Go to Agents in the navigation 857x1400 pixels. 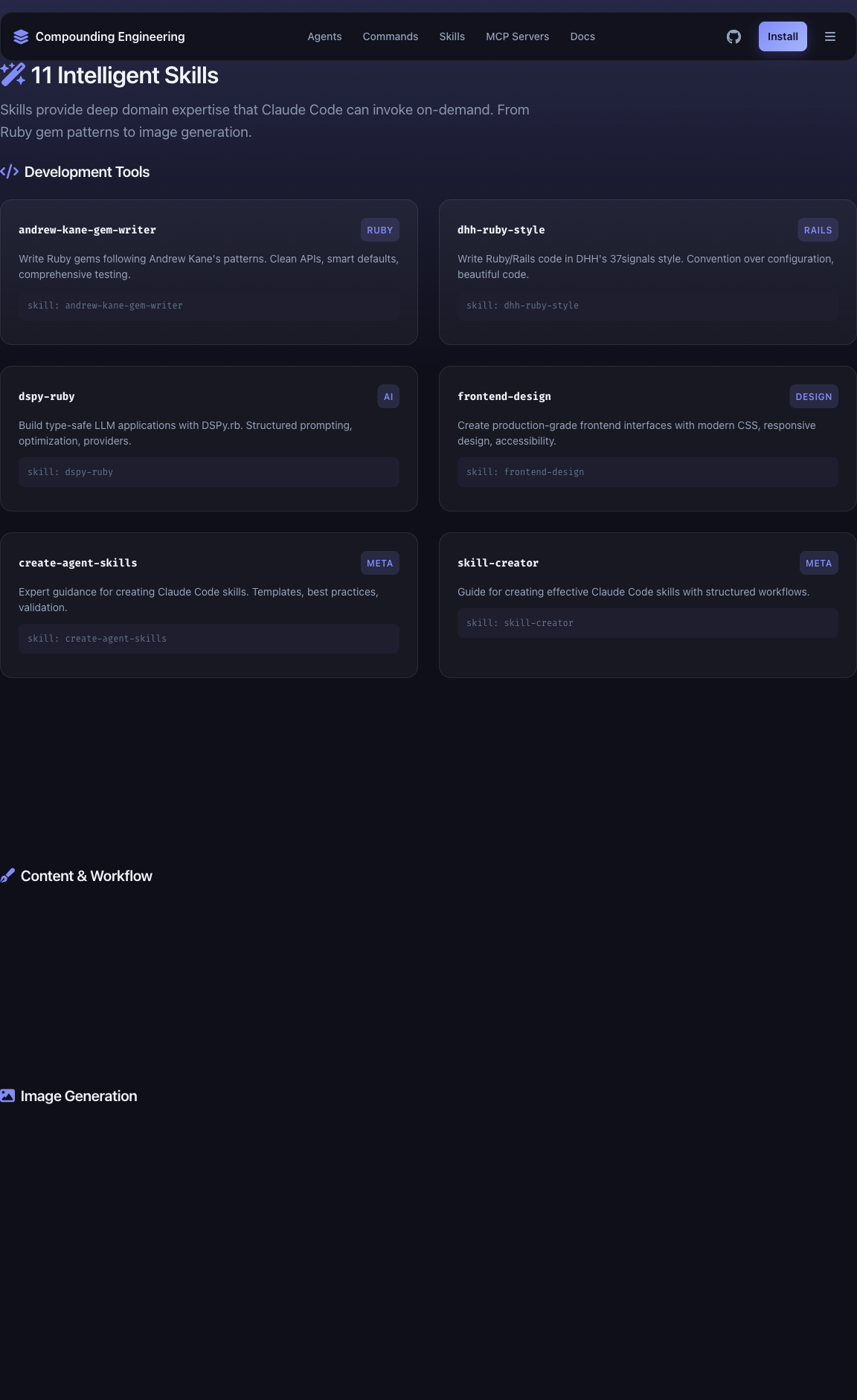[324, 36]
